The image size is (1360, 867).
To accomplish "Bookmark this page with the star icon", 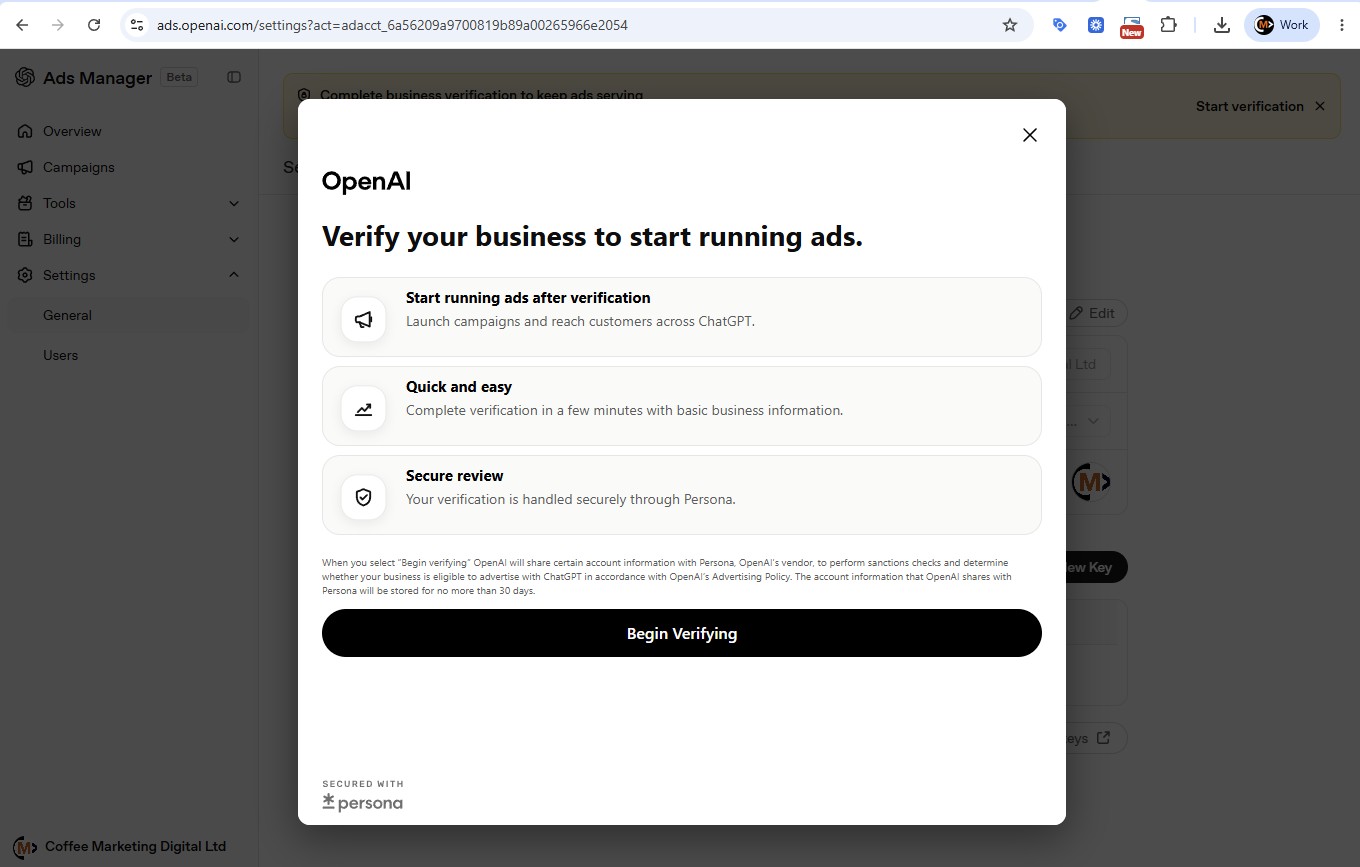I will click(1009, 25).
